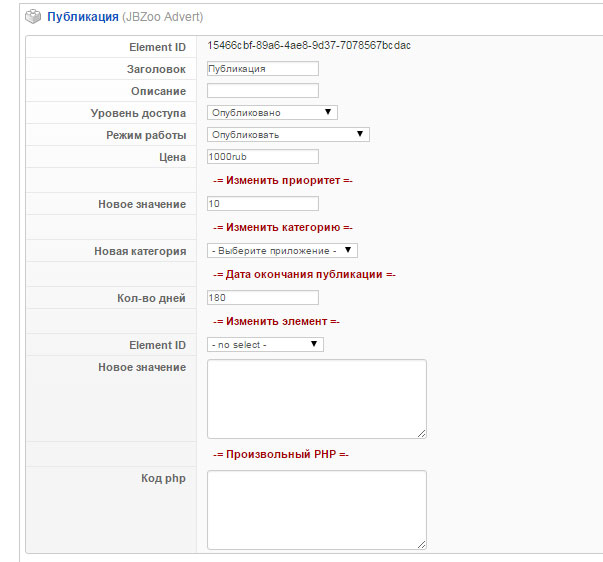Select the Element ID value starting with 15466cbf
603x562 pixels.
click(308, 46)
